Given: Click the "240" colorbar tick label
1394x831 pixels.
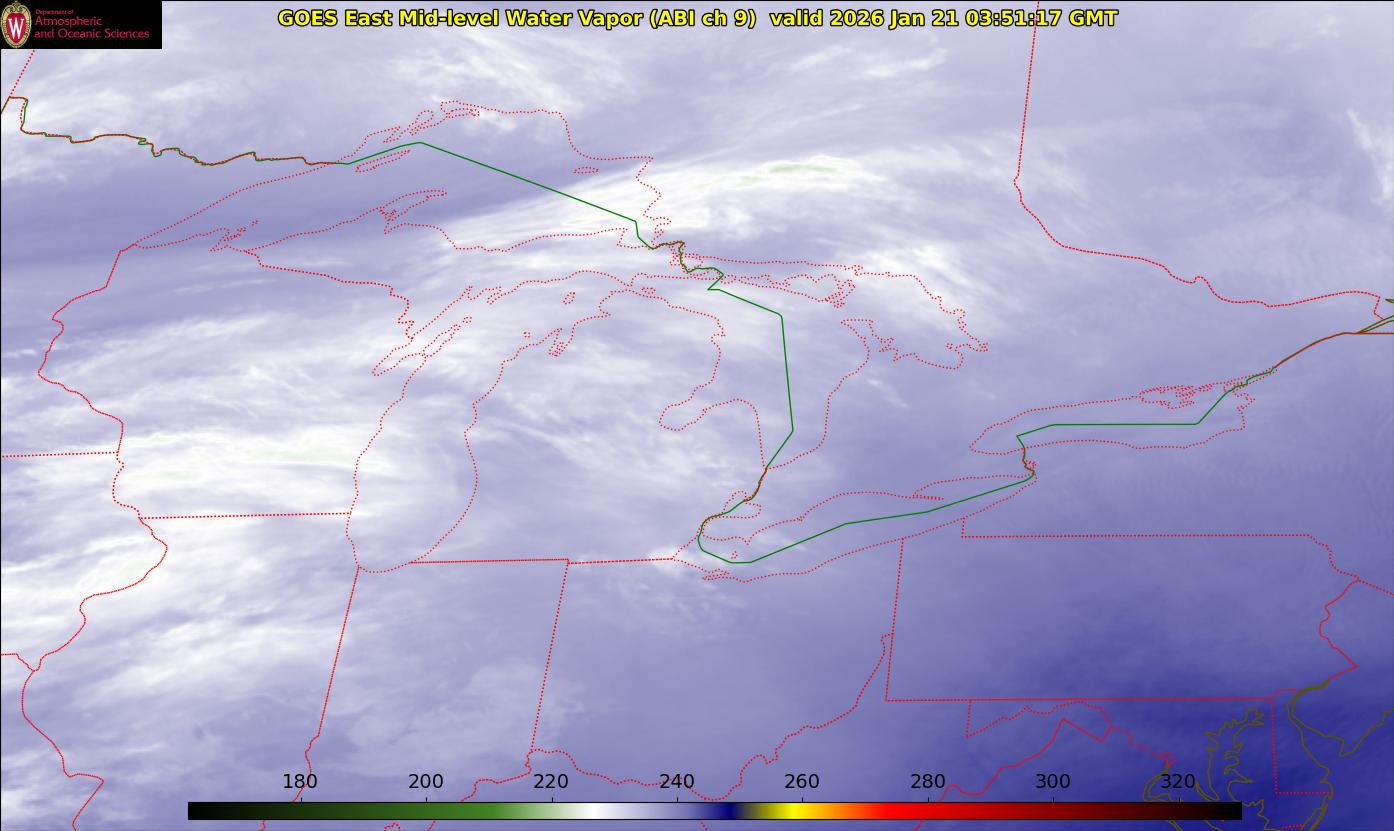Looking at the screenshot, I should click(x=677, y=781).
